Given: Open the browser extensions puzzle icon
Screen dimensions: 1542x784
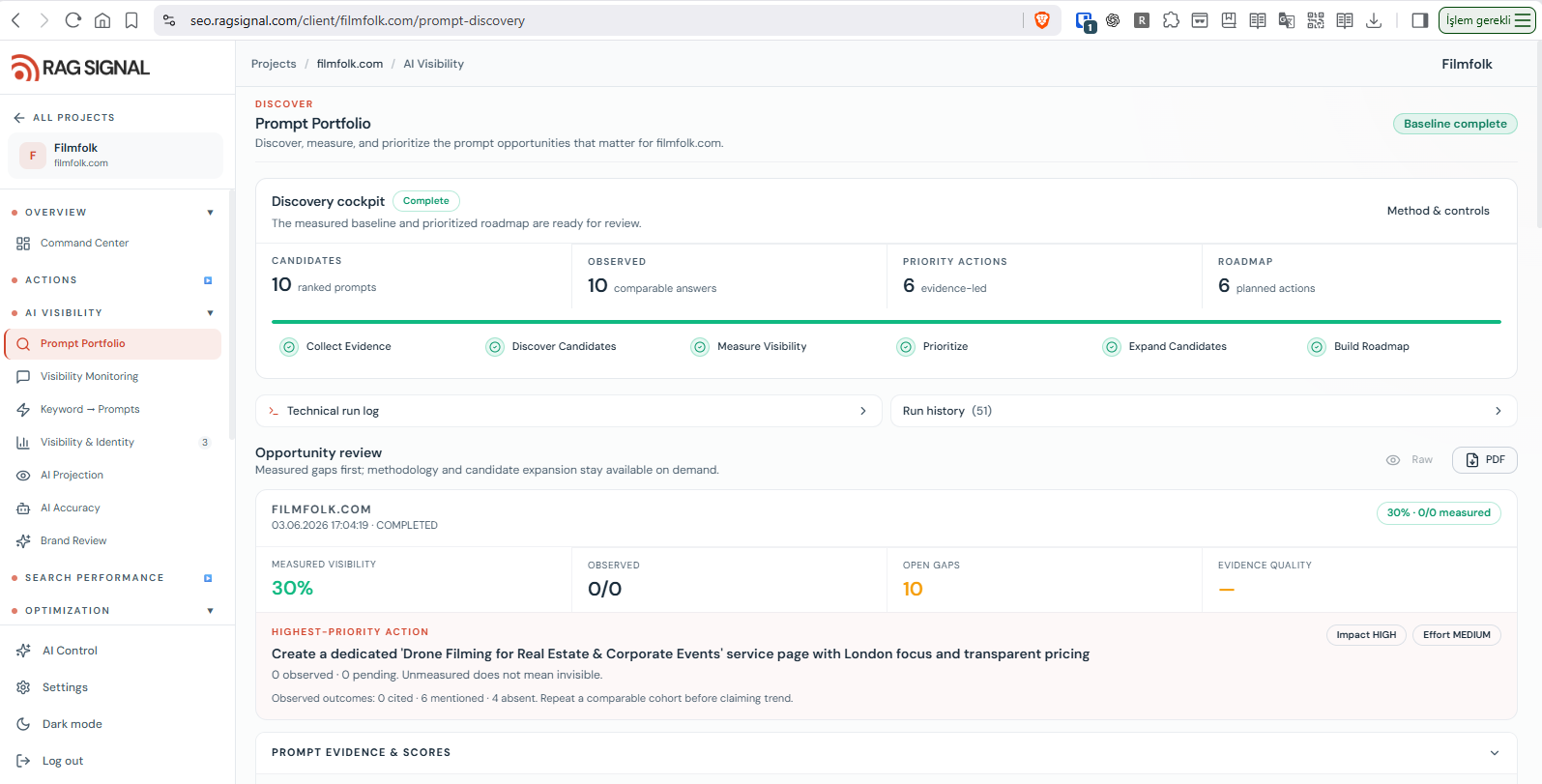Looking at the screenshot, I should 1171,20.
